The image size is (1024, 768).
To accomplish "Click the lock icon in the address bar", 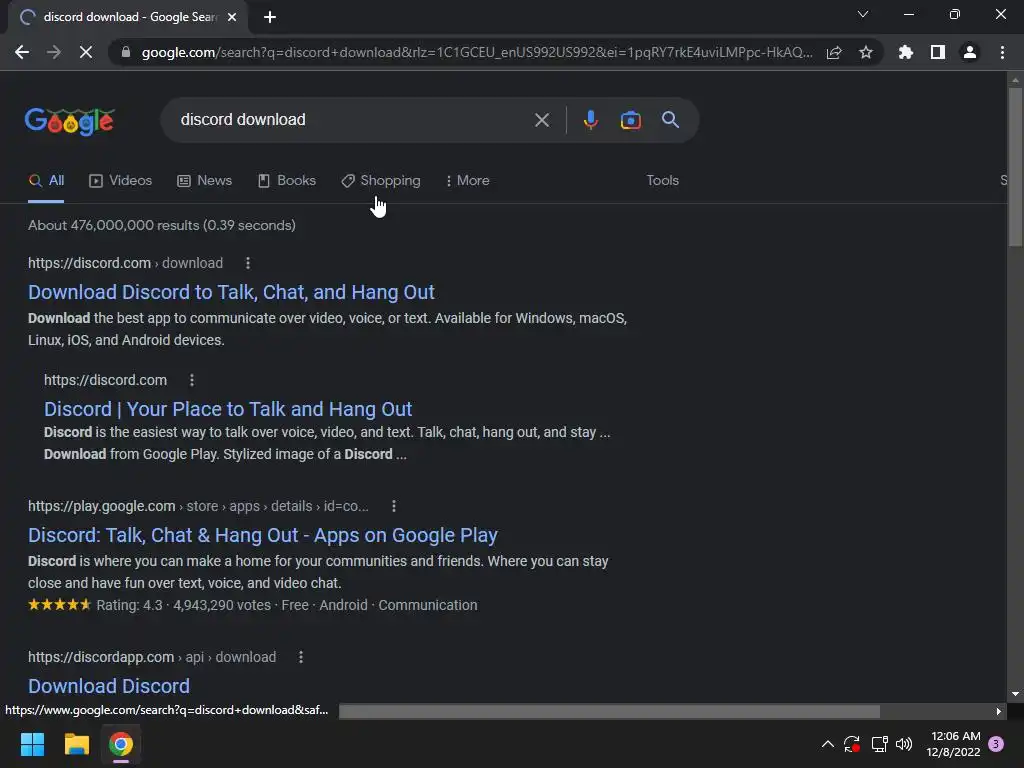I will point(126,52).
